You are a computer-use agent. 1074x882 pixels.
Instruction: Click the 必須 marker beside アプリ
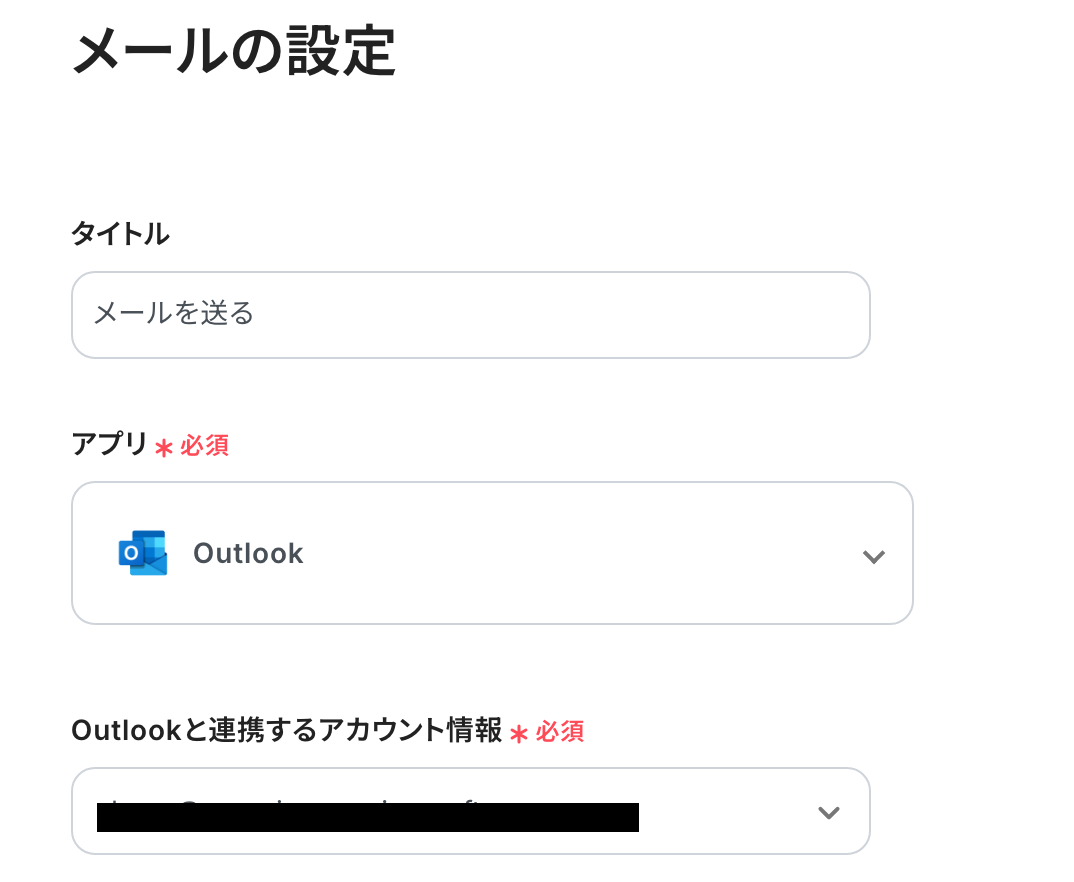[204, 446]
